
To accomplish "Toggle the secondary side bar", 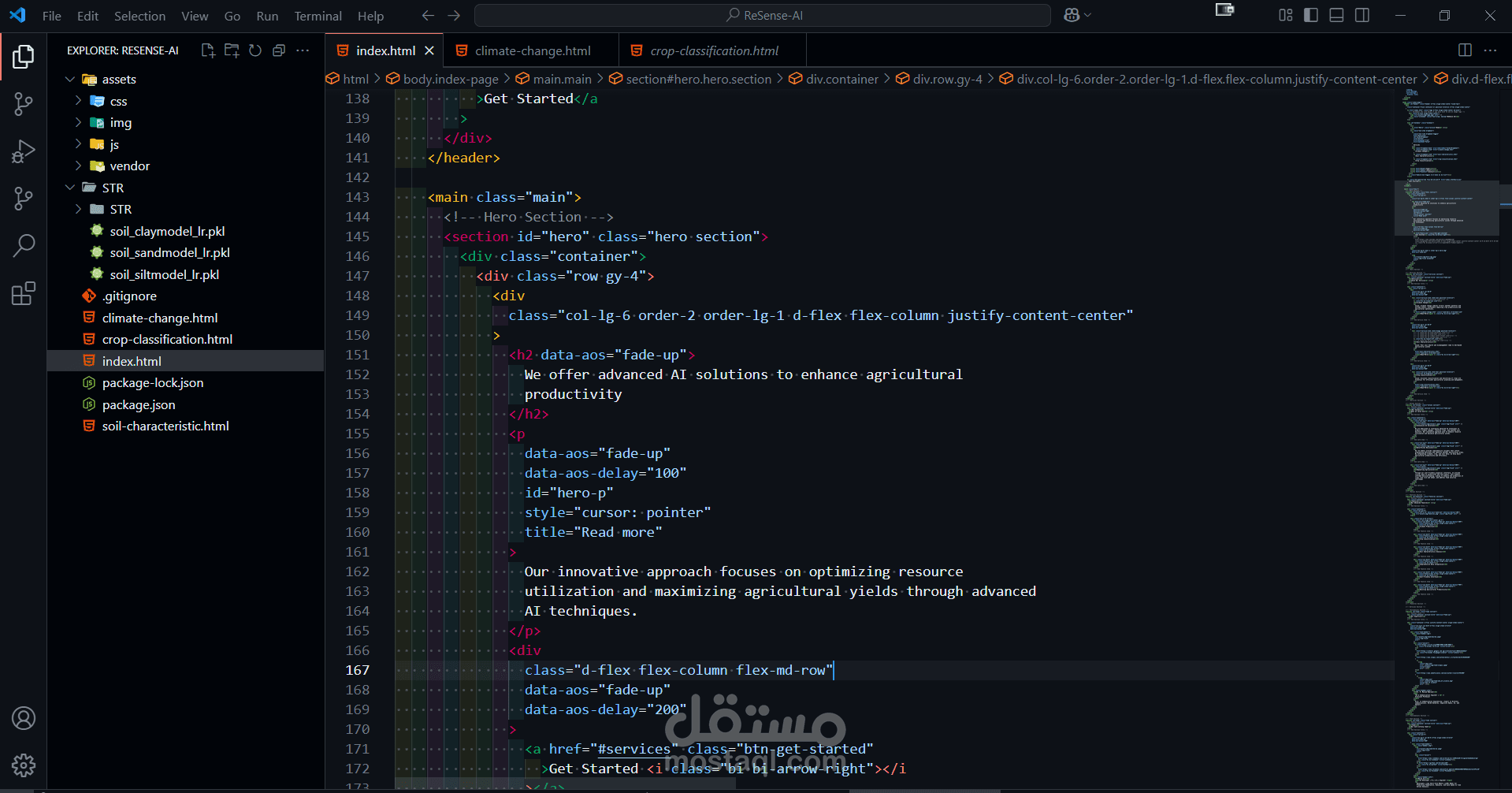I will pos(1362,15).
